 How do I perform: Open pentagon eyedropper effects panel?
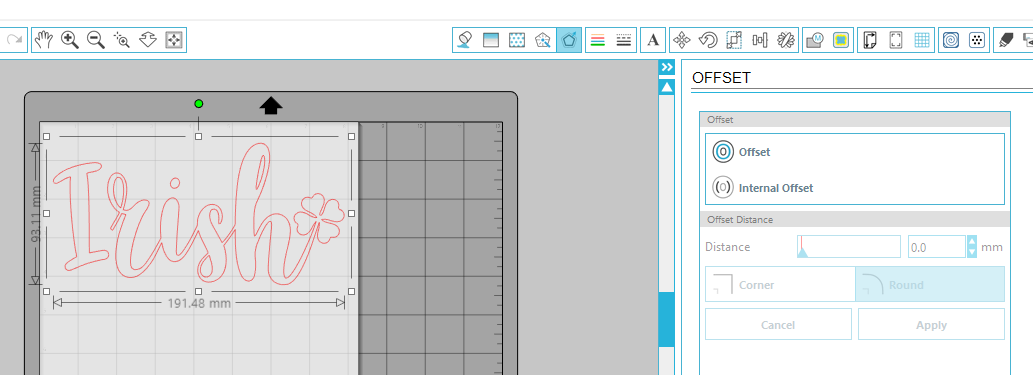(x=543, y=40)
